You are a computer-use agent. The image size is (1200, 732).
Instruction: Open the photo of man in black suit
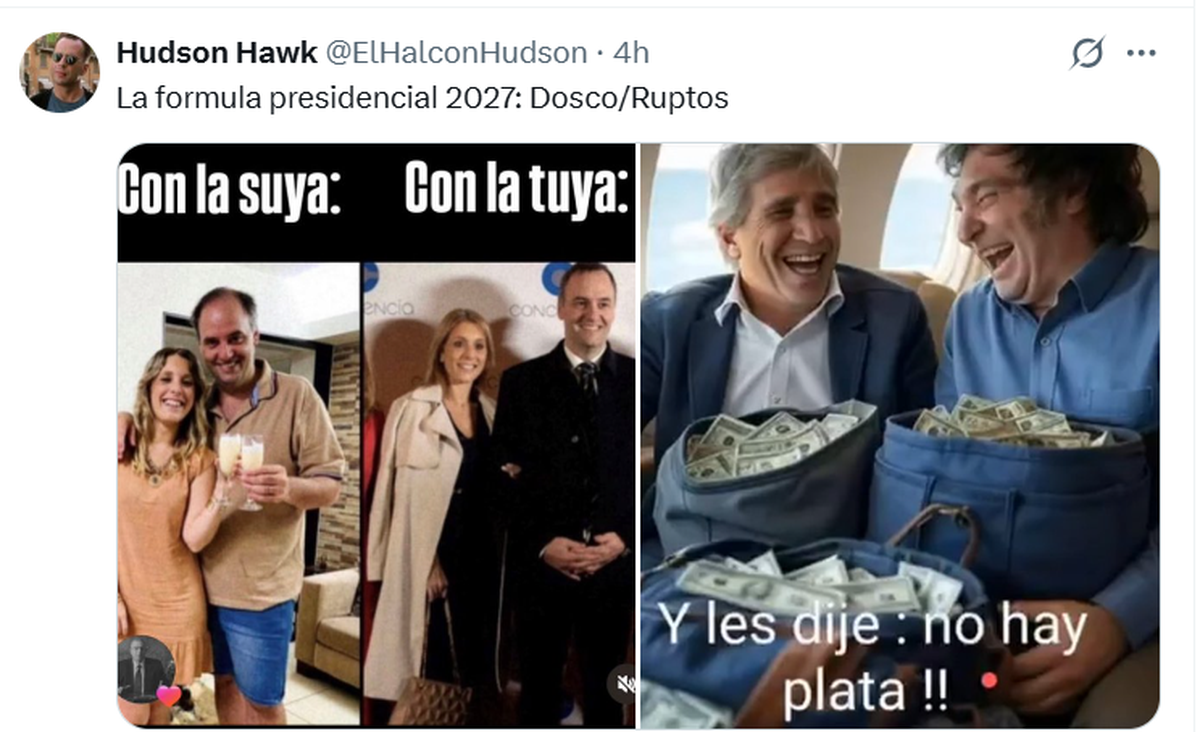[499, 494]
